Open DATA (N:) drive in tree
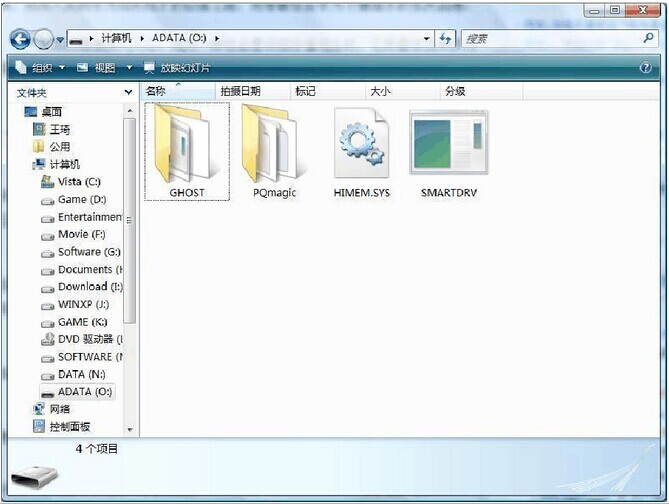 (81, 374)
